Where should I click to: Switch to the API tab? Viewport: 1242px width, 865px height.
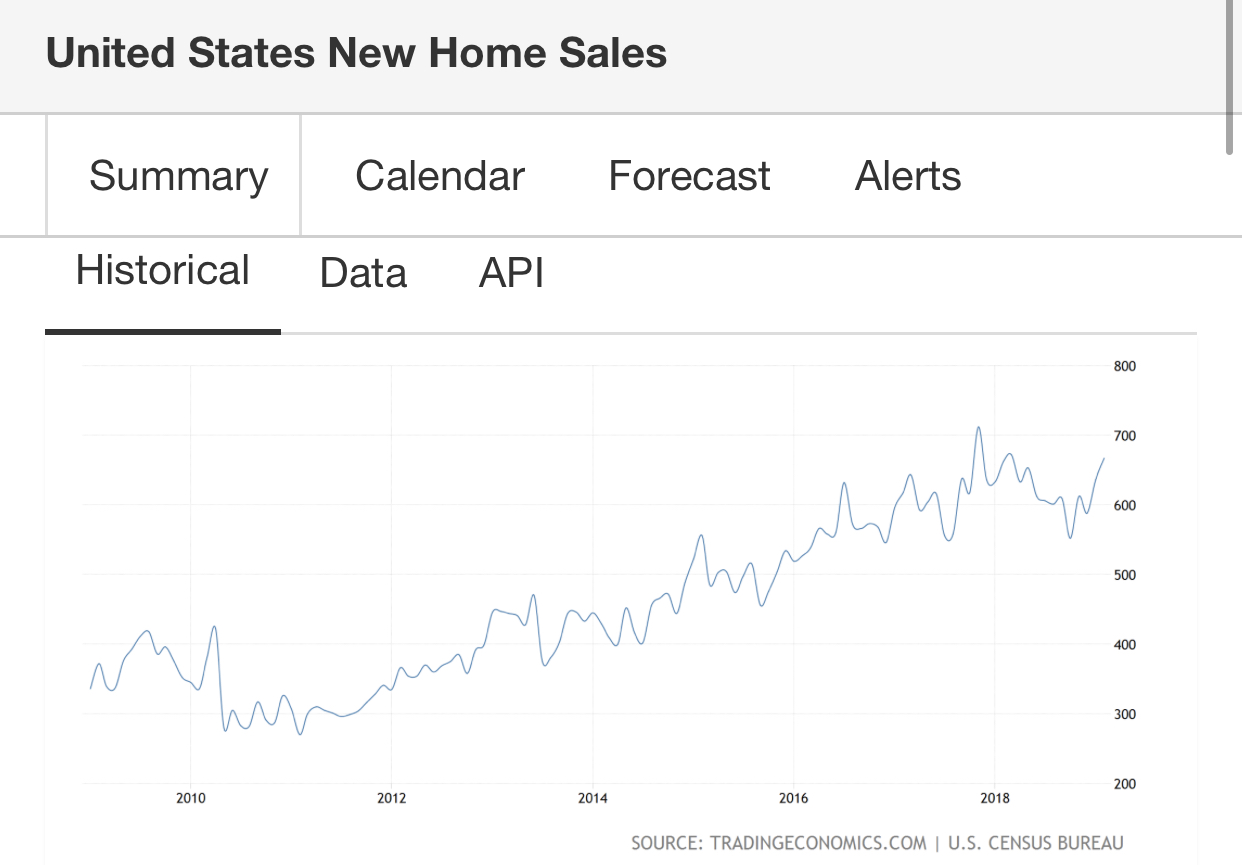point(511,273)
